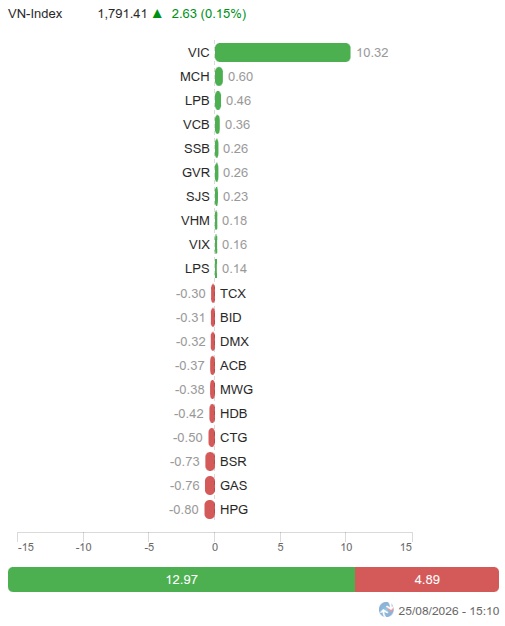Select the LPB ticker label

click(x=197, y=101)
